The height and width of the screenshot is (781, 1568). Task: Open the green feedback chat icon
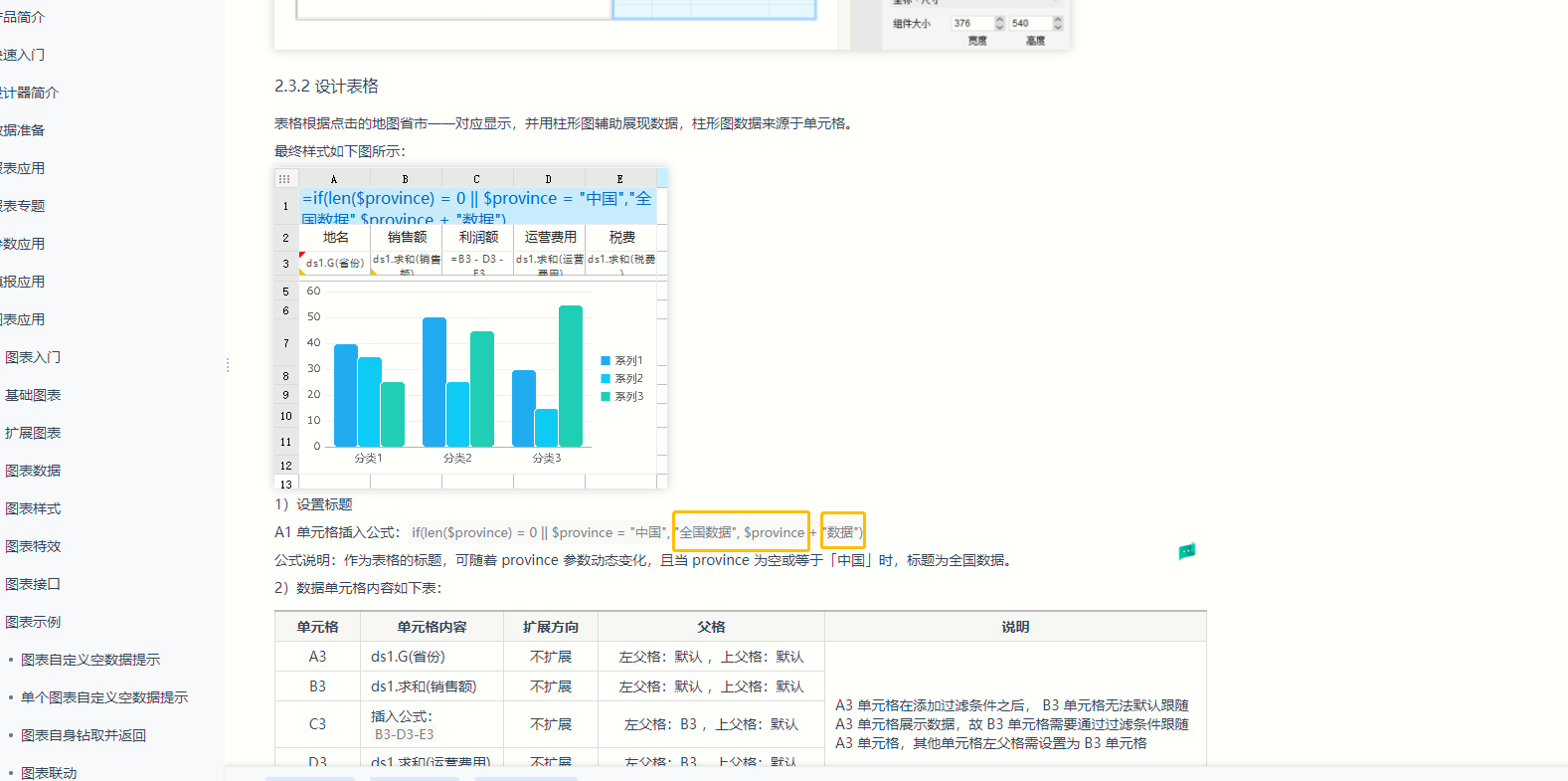1187,551
